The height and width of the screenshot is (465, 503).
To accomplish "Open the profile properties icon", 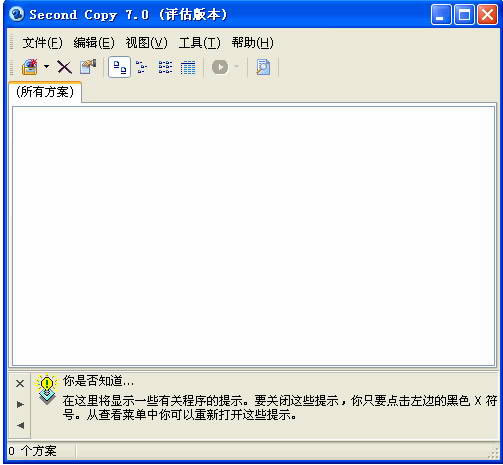I will click(x=88, y=67).
